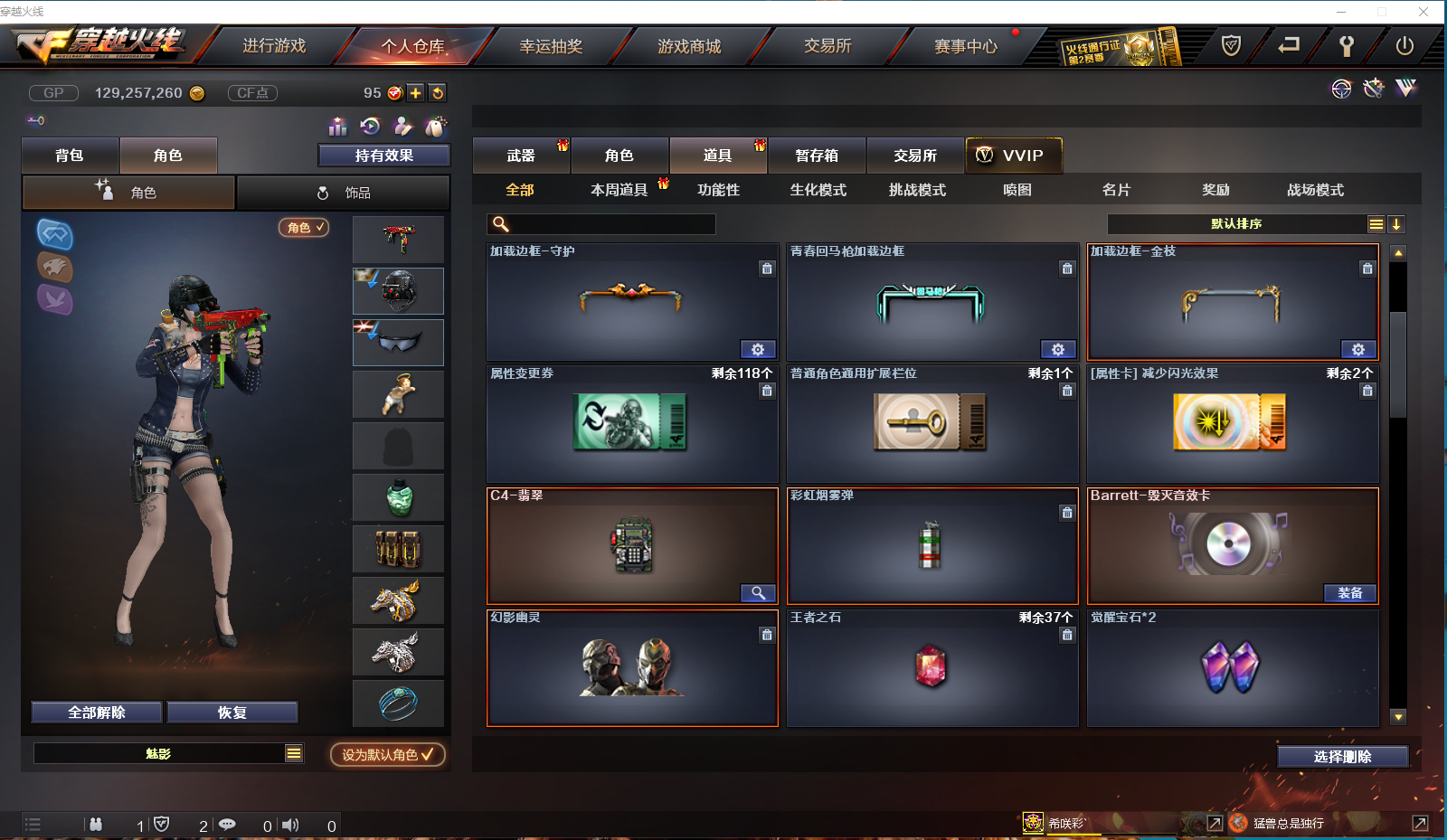Click the descending sort arrow button
Viewport: 1447px width, 840px height.
pyautogui.click(x=1396, y=224)
